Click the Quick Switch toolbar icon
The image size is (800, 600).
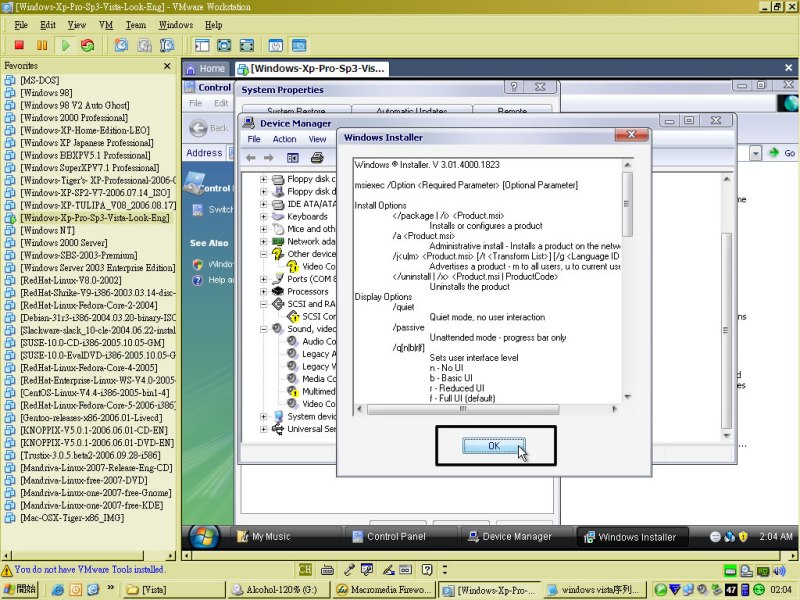247,45
